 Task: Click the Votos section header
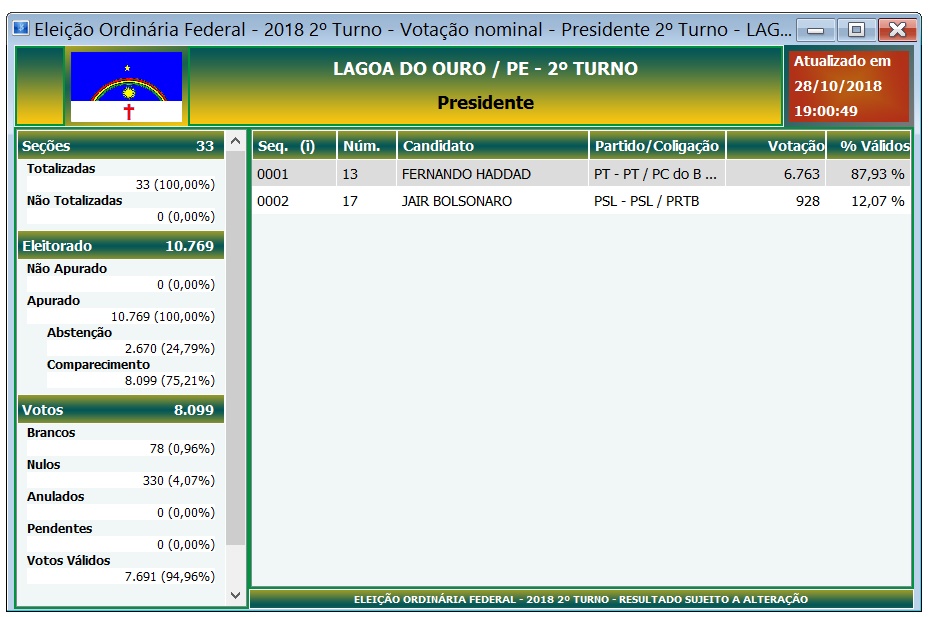pyautogui.click(x=121, y=410)
